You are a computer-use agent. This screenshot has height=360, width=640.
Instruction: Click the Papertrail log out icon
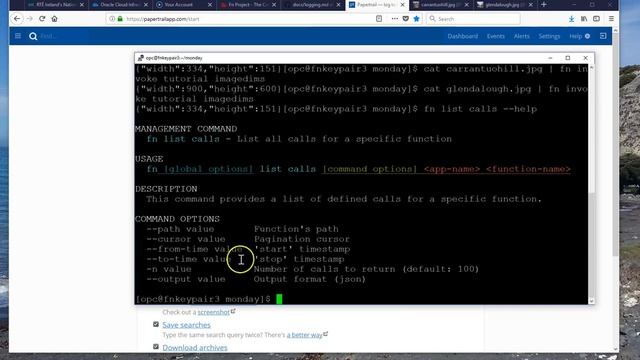[603, 36]
